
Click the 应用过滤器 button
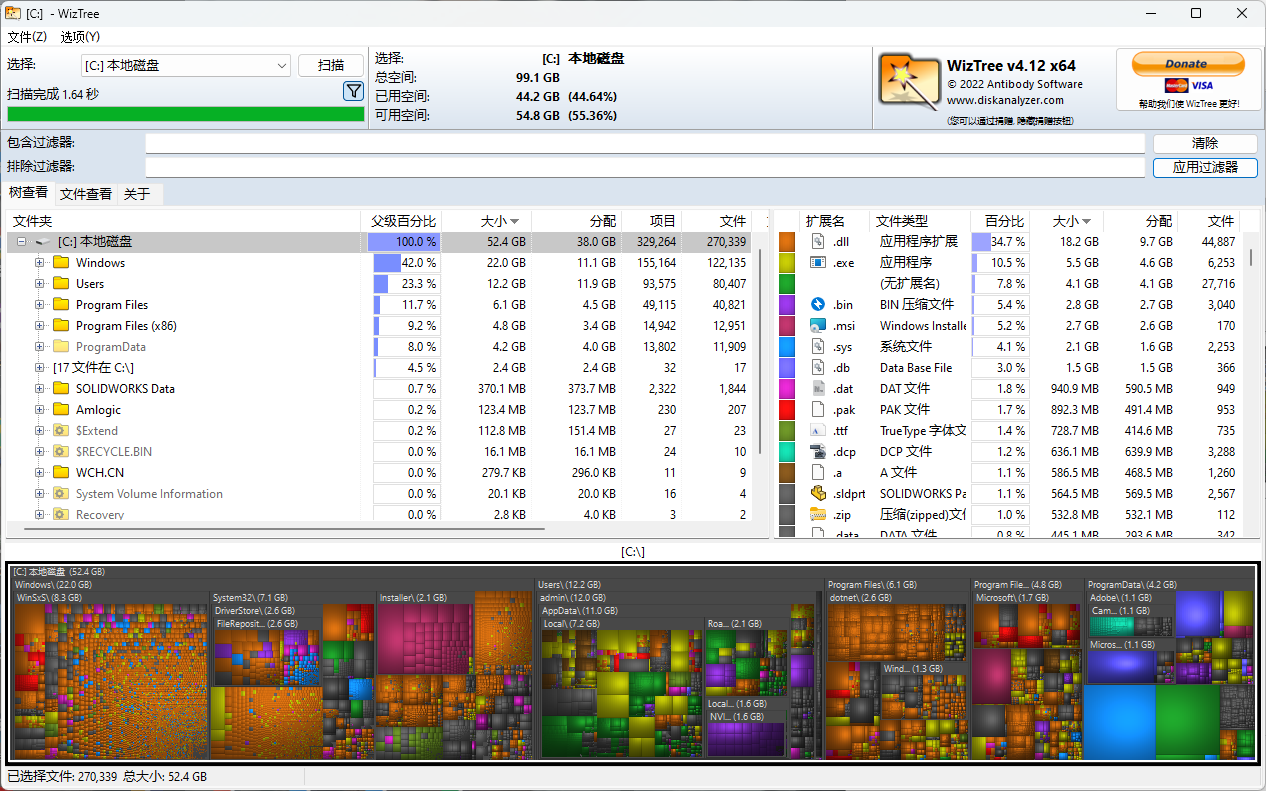click(x=1204, y=168)
